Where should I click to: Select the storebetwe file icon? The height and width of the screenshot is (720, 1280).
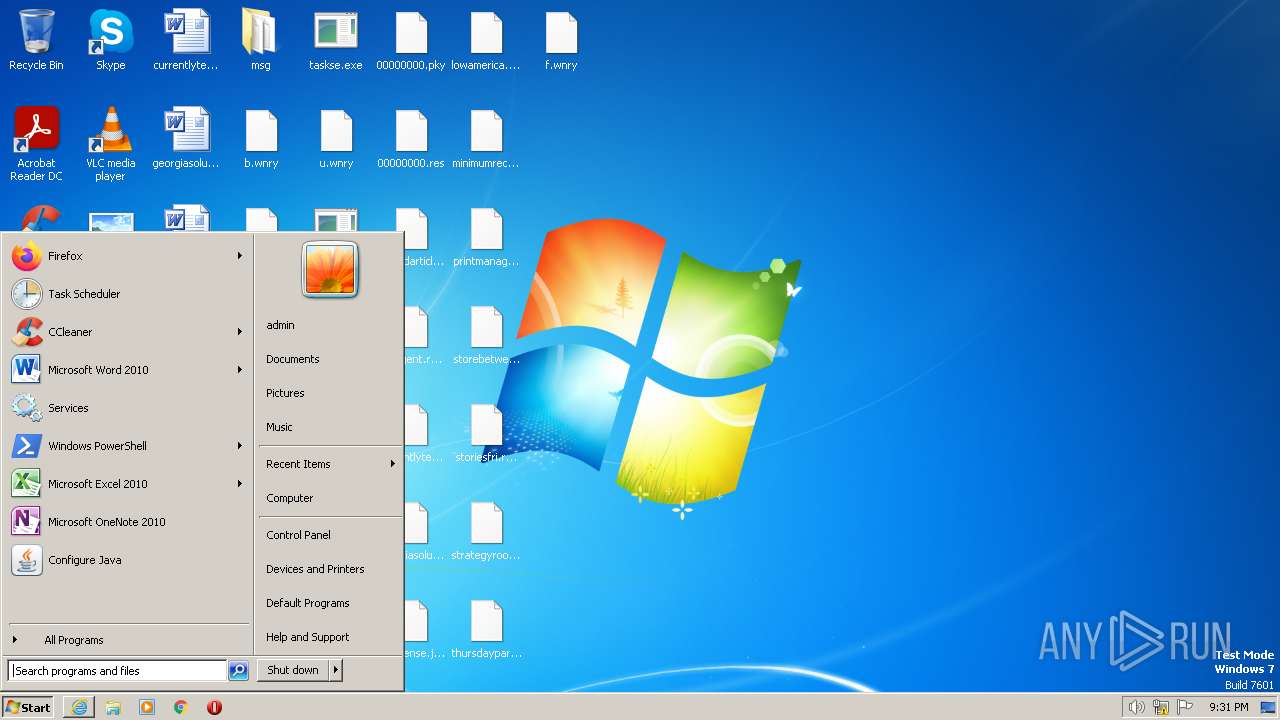coord(486,335)
